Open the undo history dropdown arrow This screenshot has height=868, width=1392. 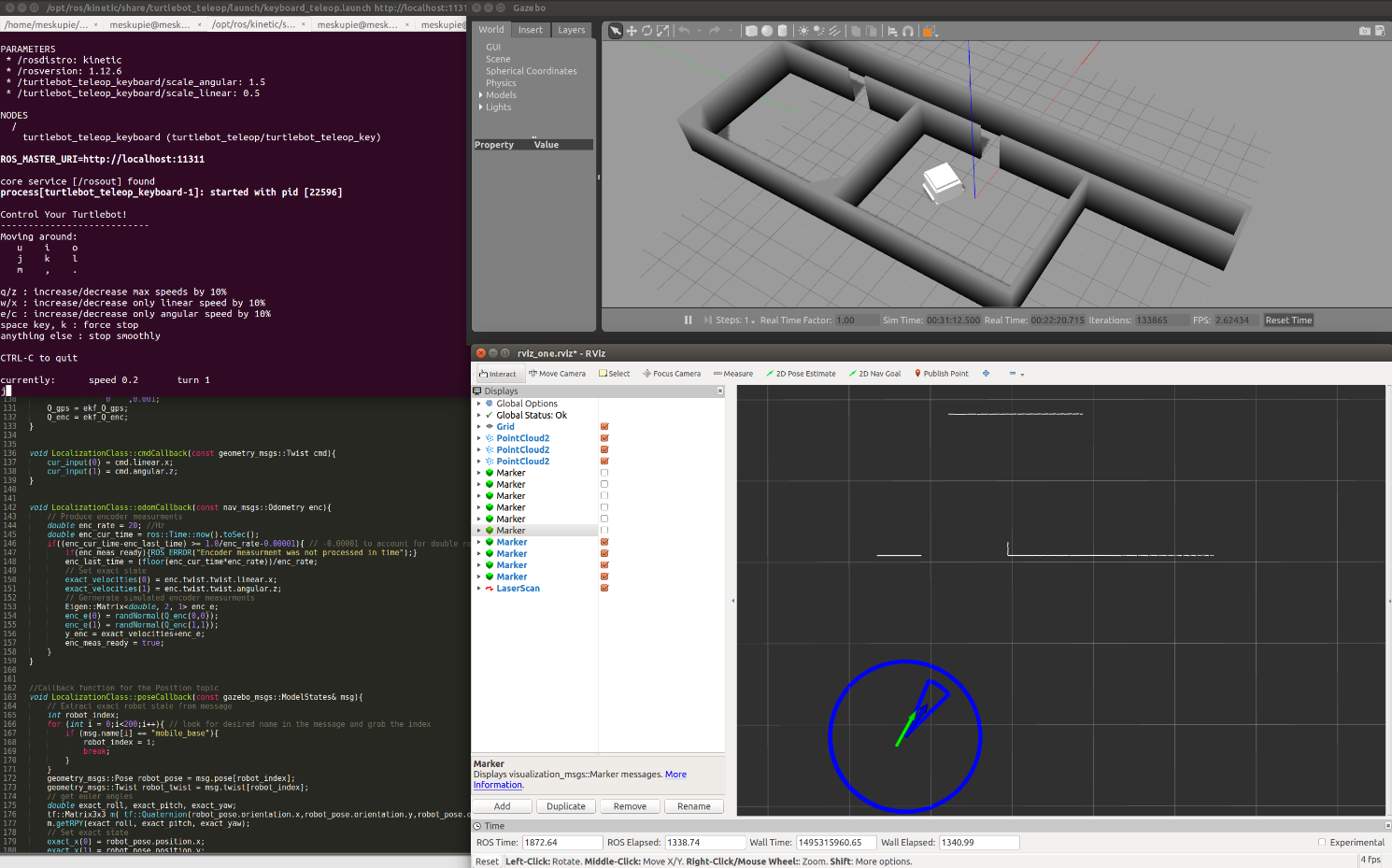pos(699,32)
